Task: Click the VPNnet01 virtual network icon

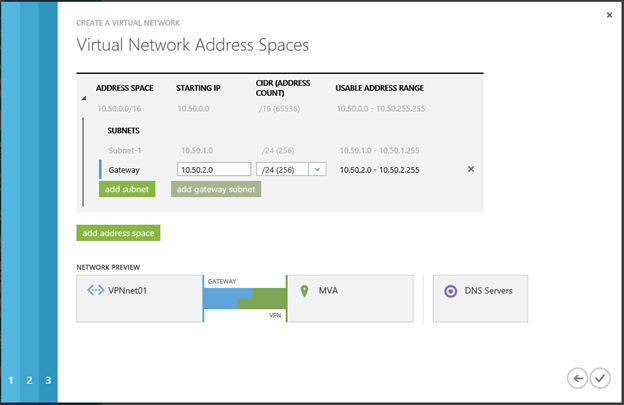Action: pyautogui.click(x=96, y=291)
